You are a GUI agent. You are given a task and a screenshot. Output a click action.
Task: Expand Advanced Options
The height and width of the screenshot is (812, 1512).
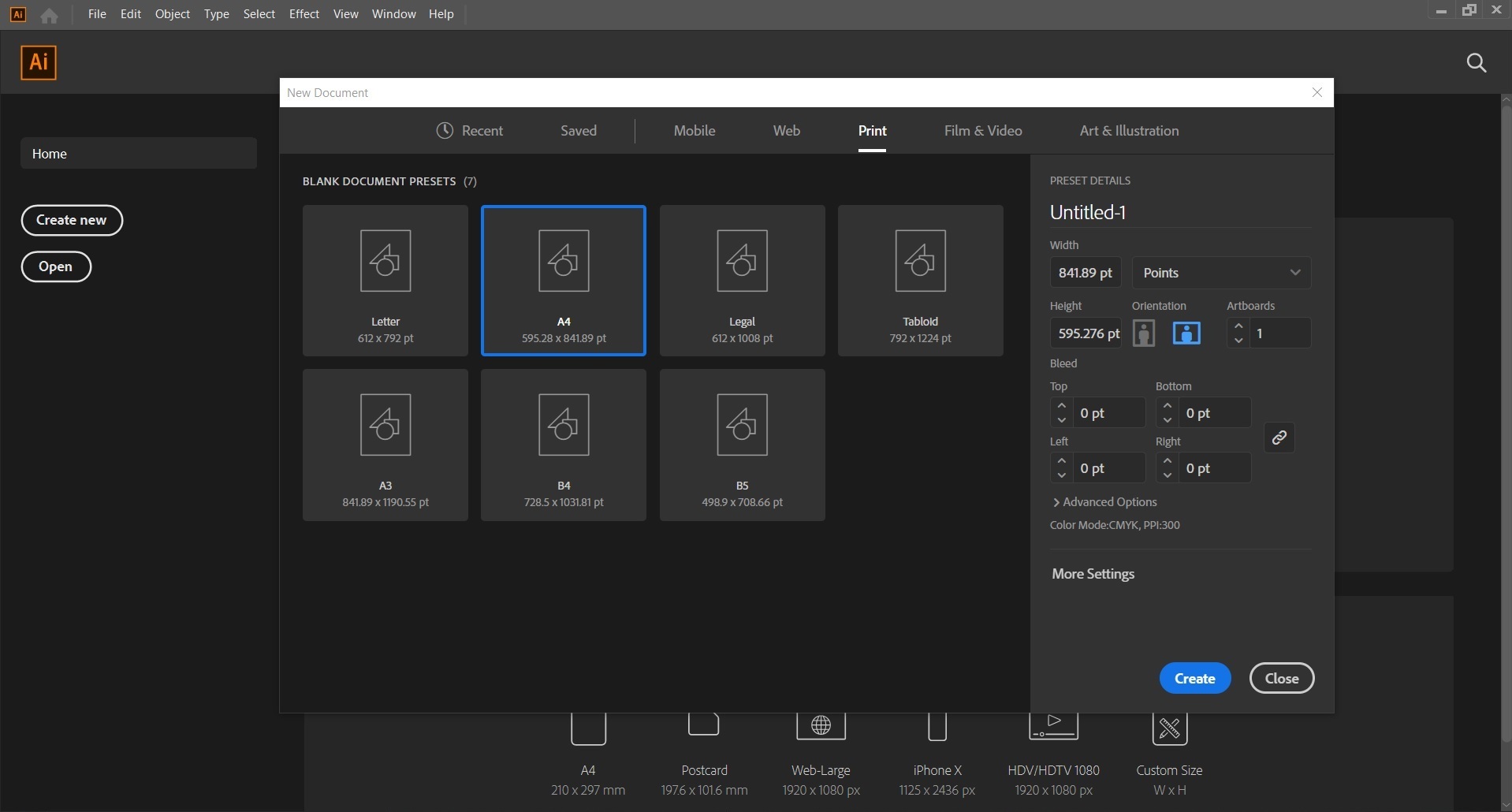pos(1104,502)
